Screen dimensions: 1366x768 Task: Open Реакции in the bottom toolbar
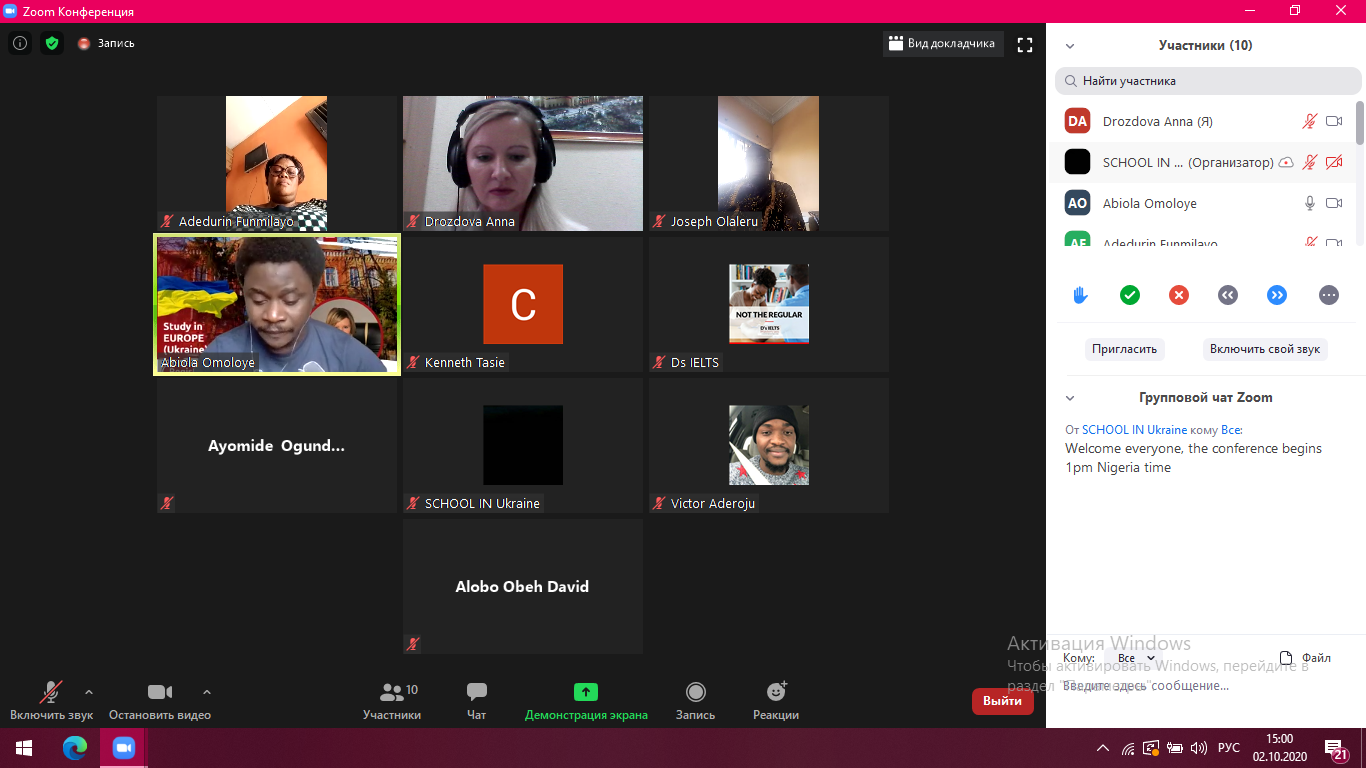776,699
